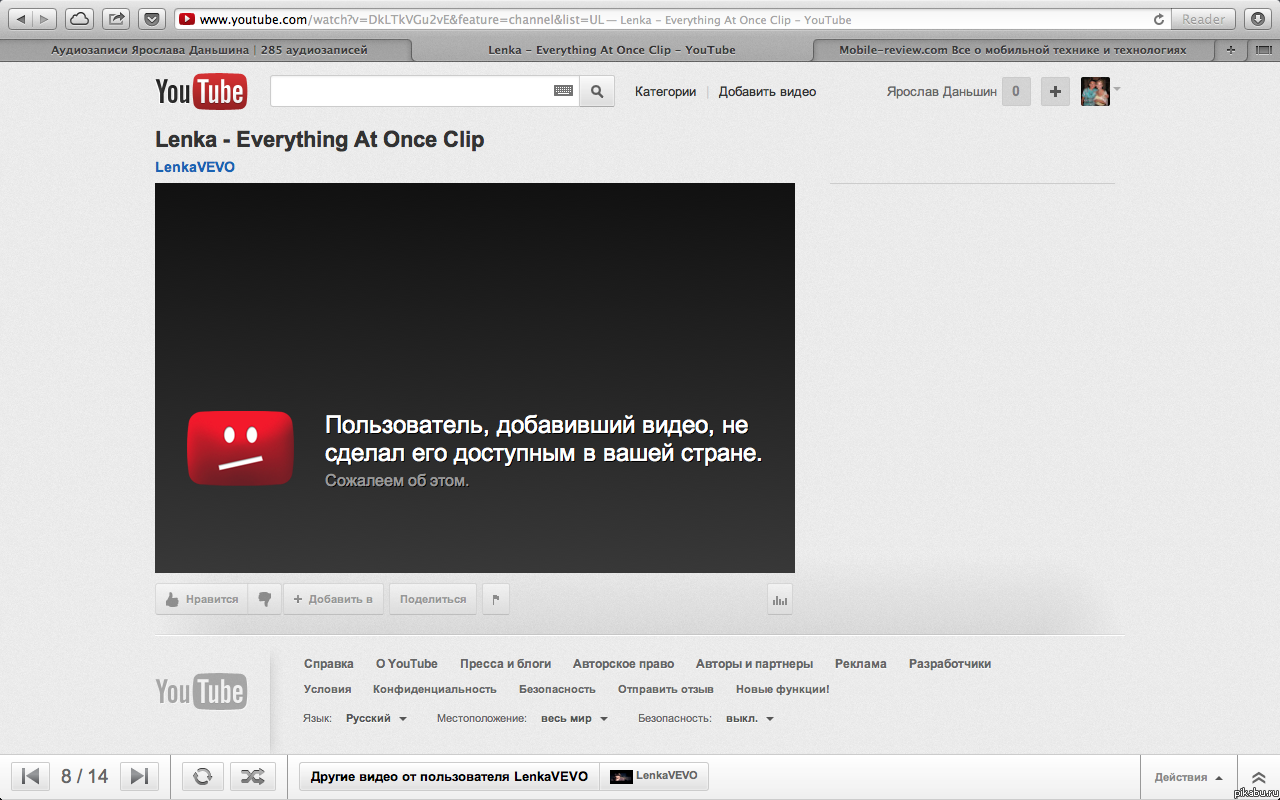This screenshot has height=800, width=1280.
Task: Toggle playlist shuffle icon
Action: click(253, 776)
